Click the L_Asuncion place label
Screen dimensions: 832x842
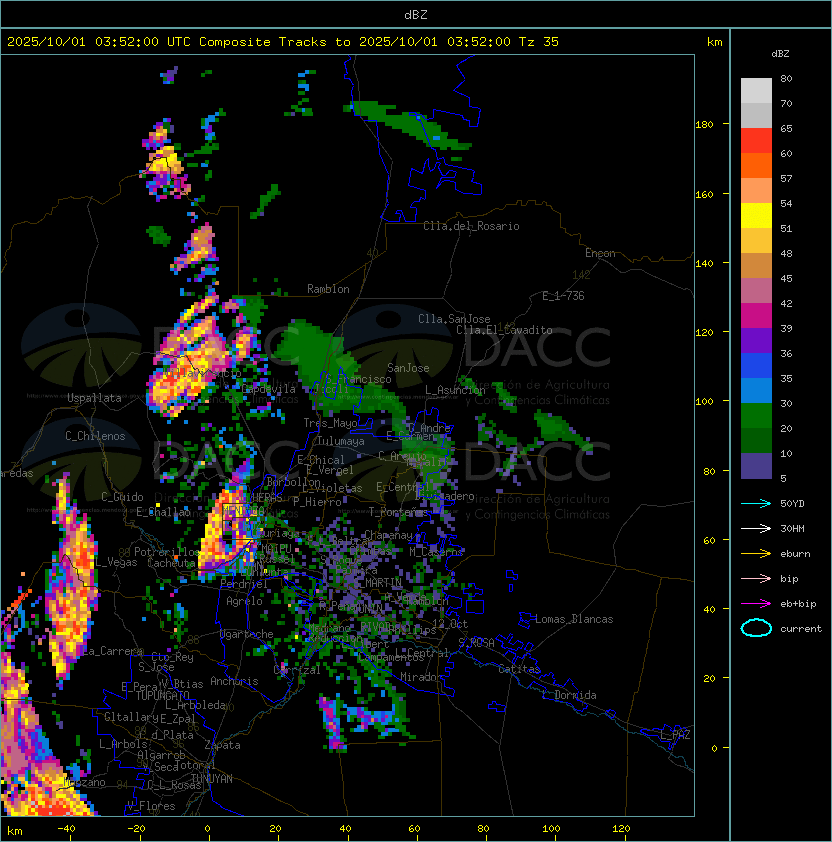click(455, 390)
